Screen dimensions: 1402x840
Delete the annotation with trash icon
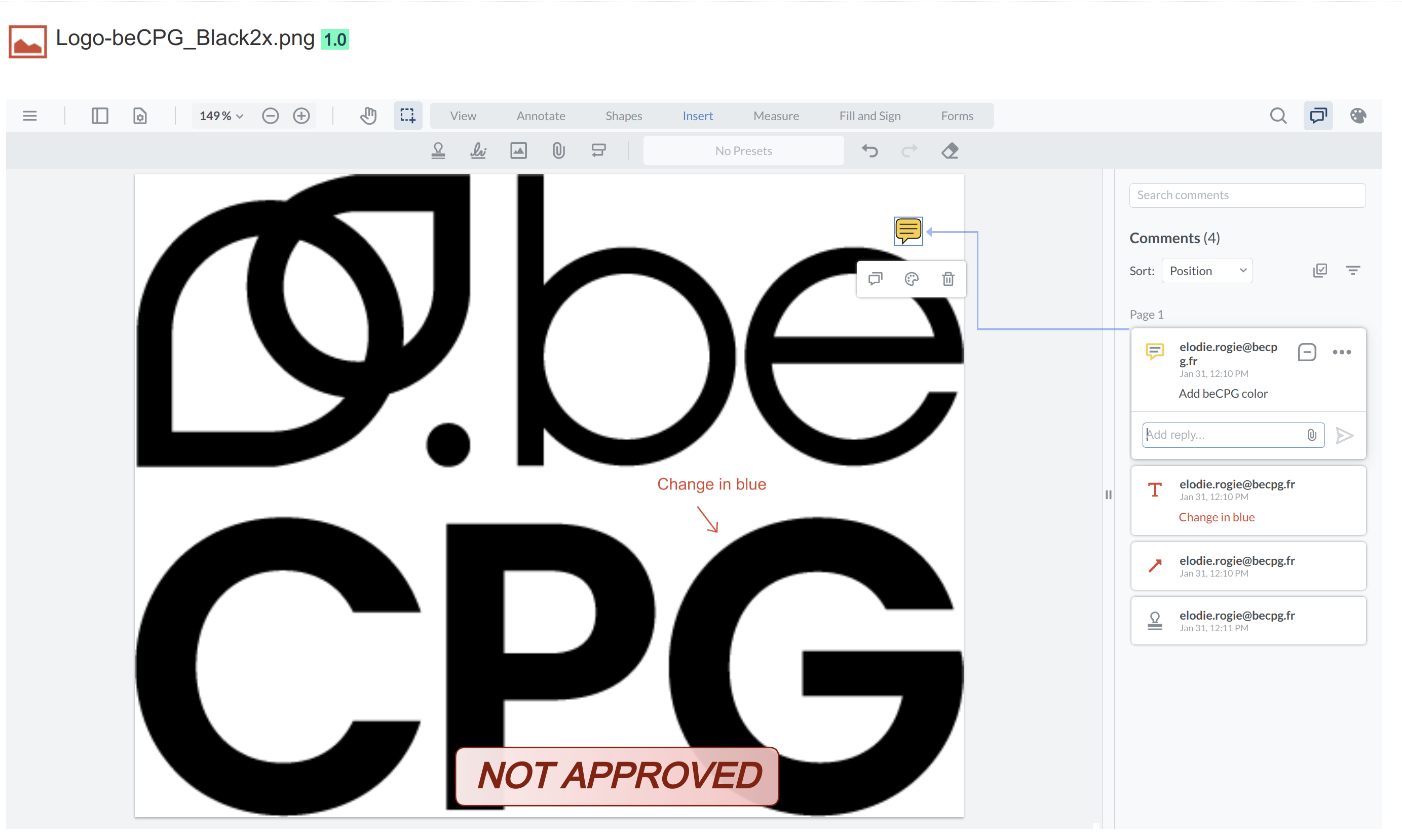pos(948,279)
